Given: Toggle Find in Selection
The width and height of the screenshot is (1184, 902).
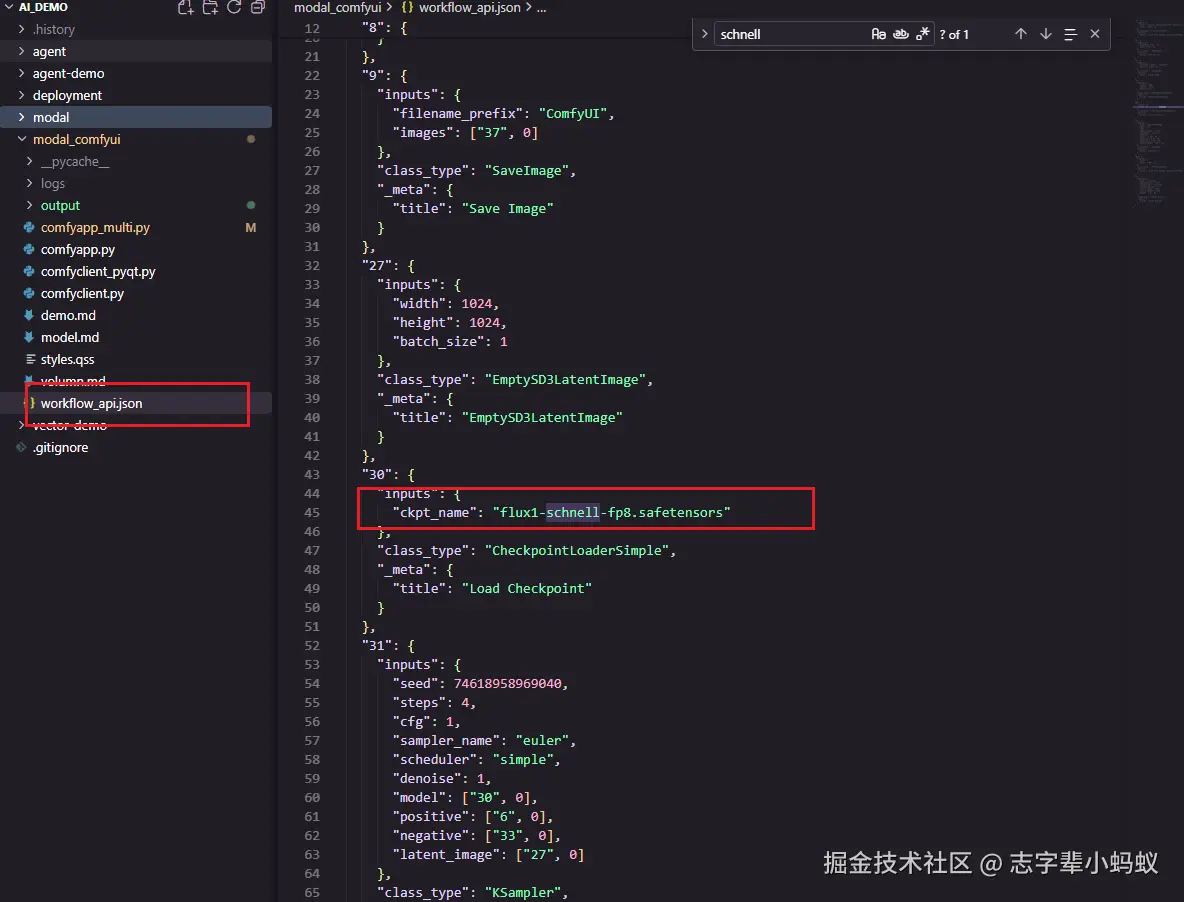Looking at the screenshot, I should [1070, 34].
